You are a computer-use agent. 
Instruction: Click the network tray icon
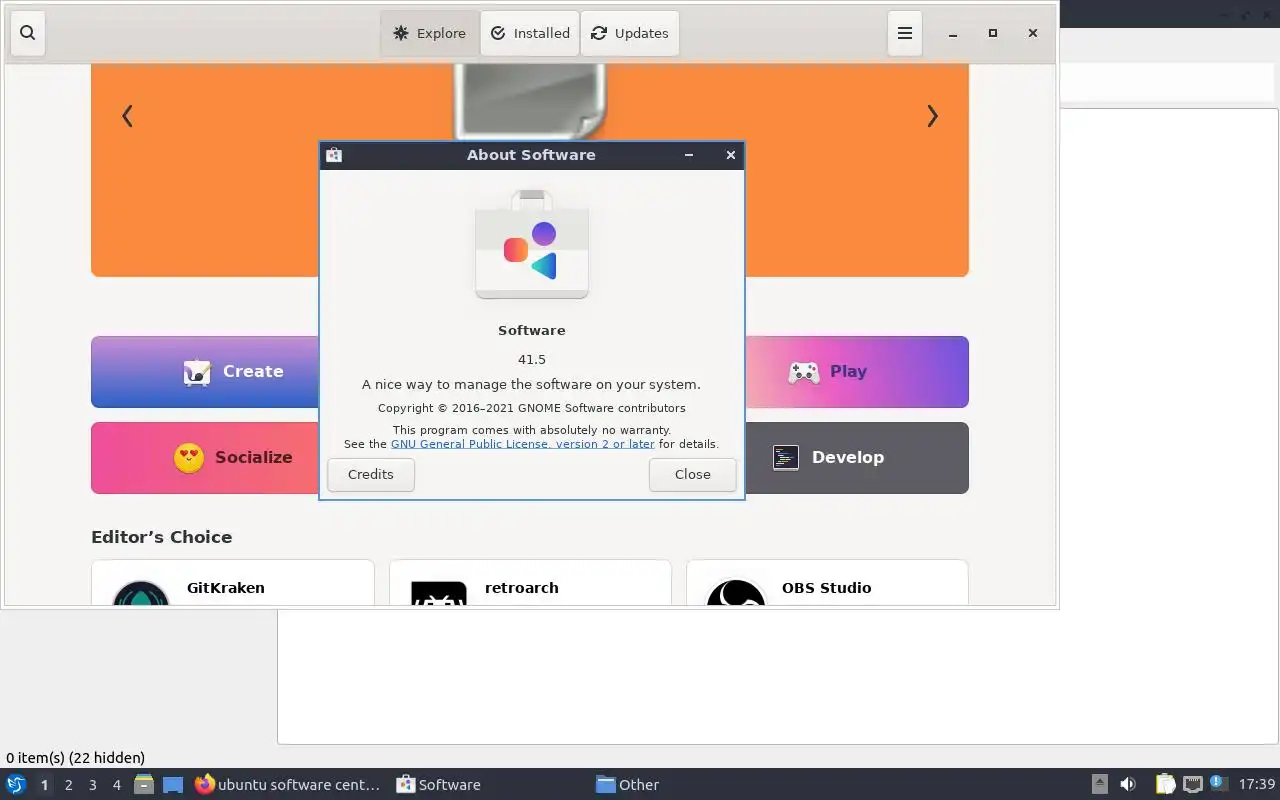tap(1192, 785)
